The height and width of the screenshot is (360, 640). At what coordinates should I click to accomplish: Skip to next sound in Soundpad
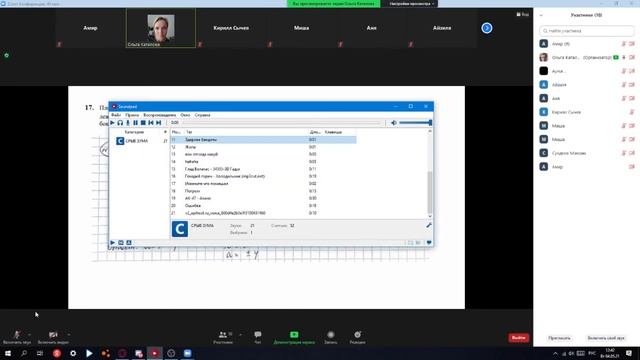[159, 122]
